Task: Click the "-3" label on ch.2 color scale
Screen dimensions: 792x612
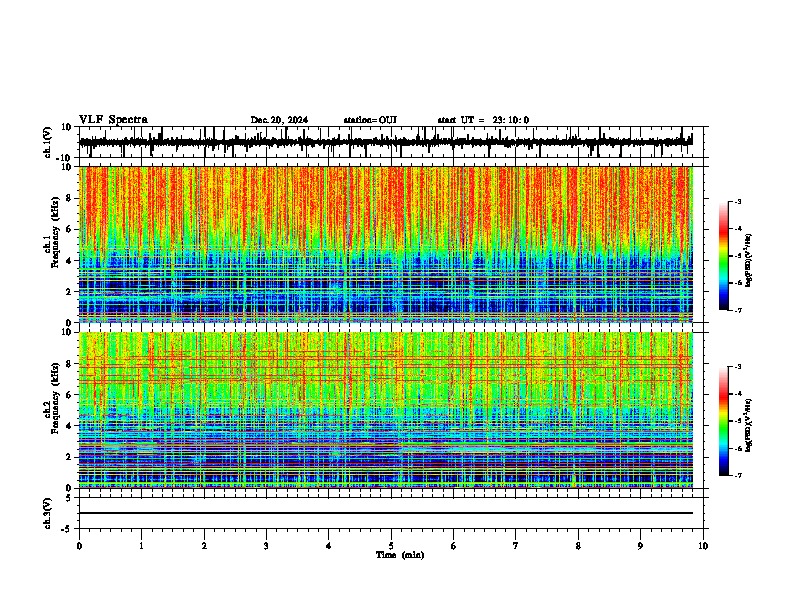Action: (737, 367)
